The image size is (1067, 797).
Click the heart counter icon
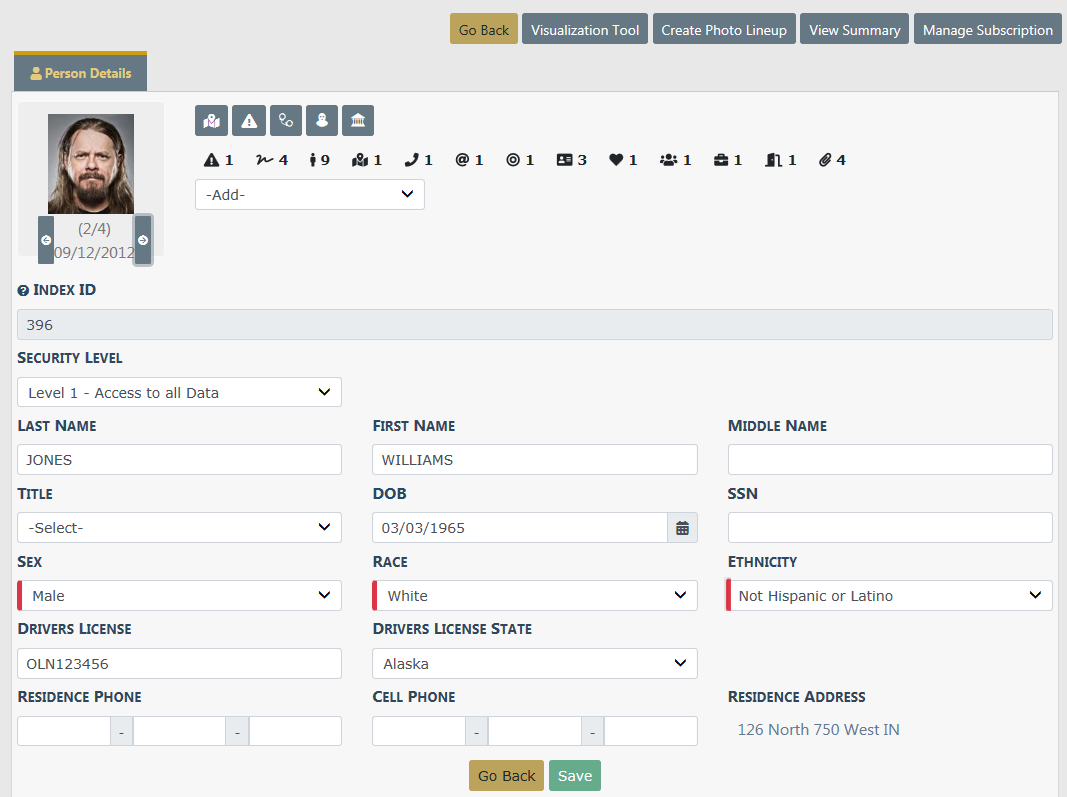(616, 160)
